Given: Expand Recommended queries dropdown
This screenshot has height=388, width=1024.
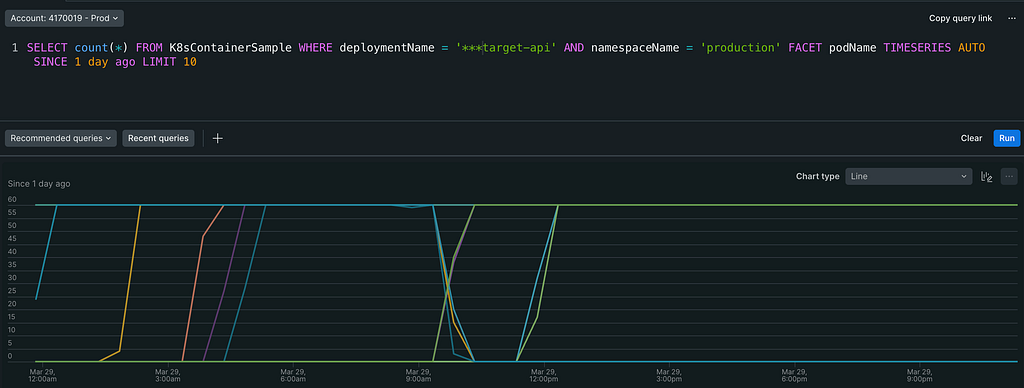Looking at the screenshot, I should click(x=61, y=138).
